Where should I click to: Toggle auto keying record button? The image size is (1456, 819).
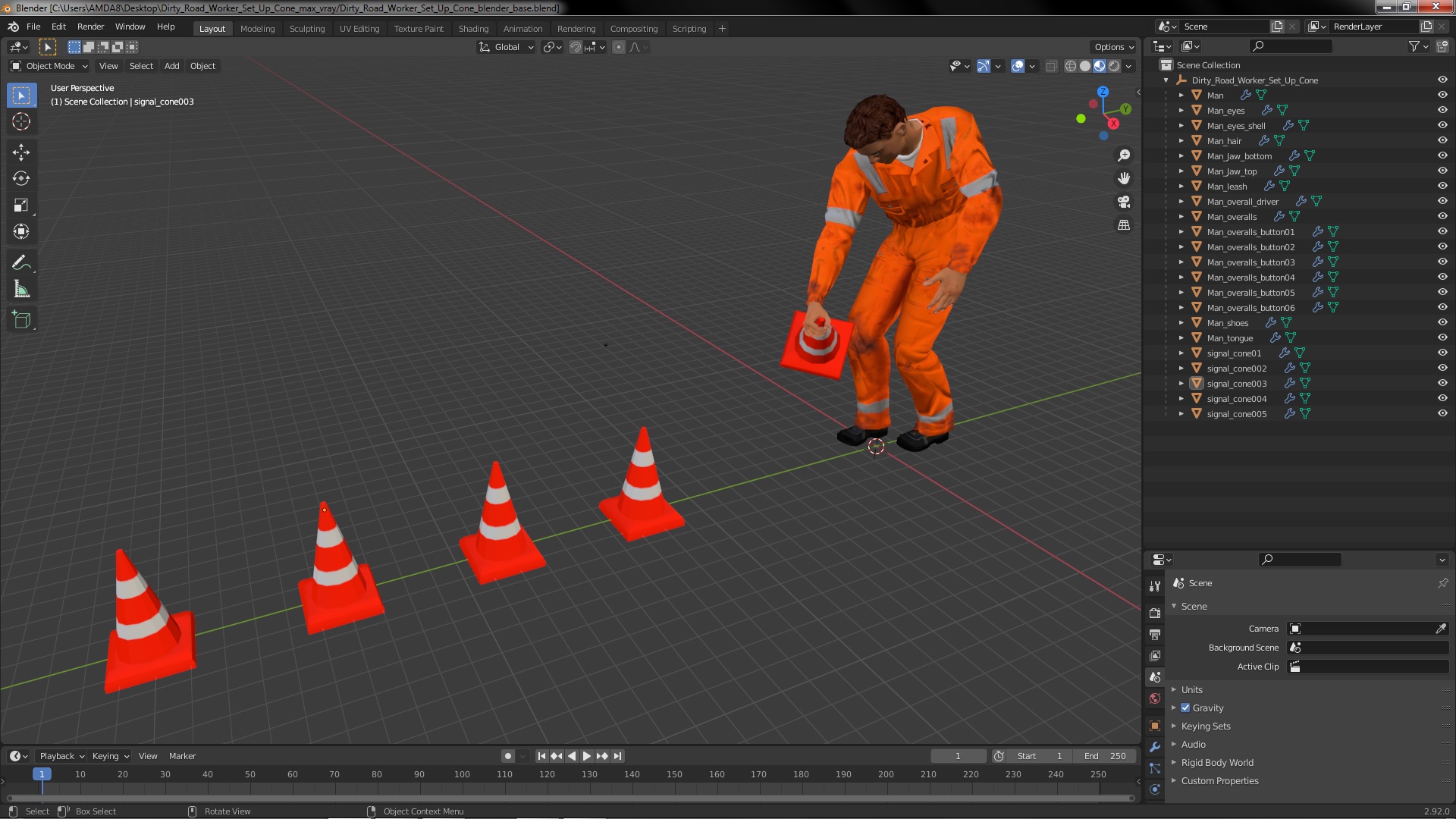pos(508,756)
